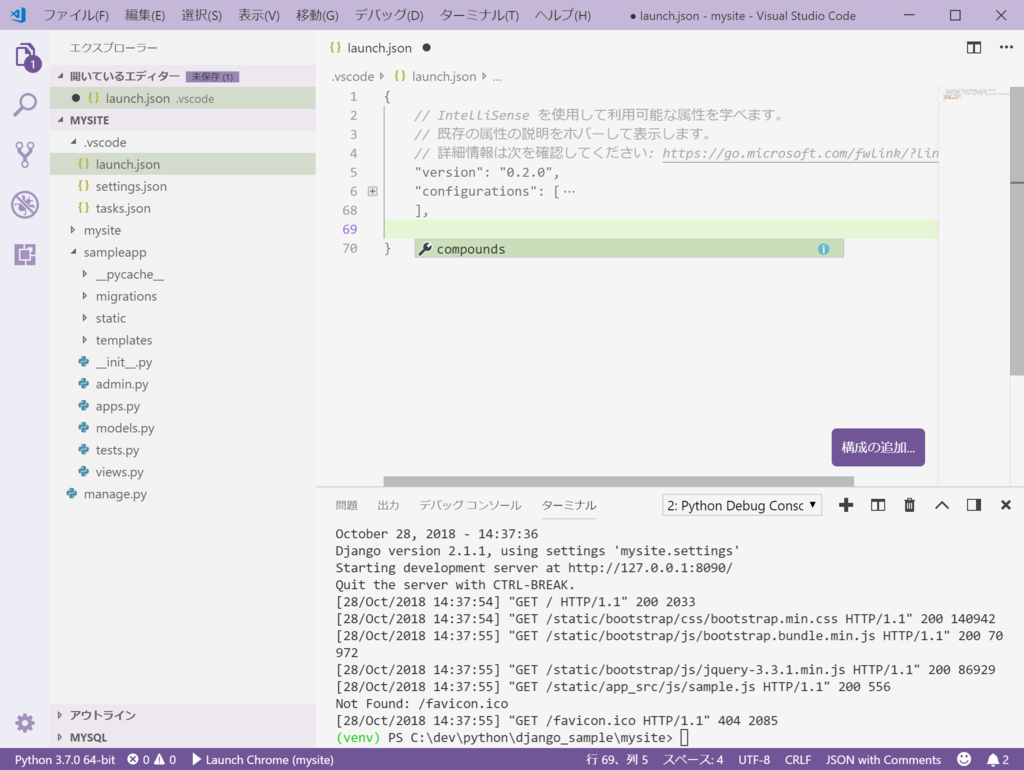Accept the compounds autocomplete suggestion

pos(628,249)
